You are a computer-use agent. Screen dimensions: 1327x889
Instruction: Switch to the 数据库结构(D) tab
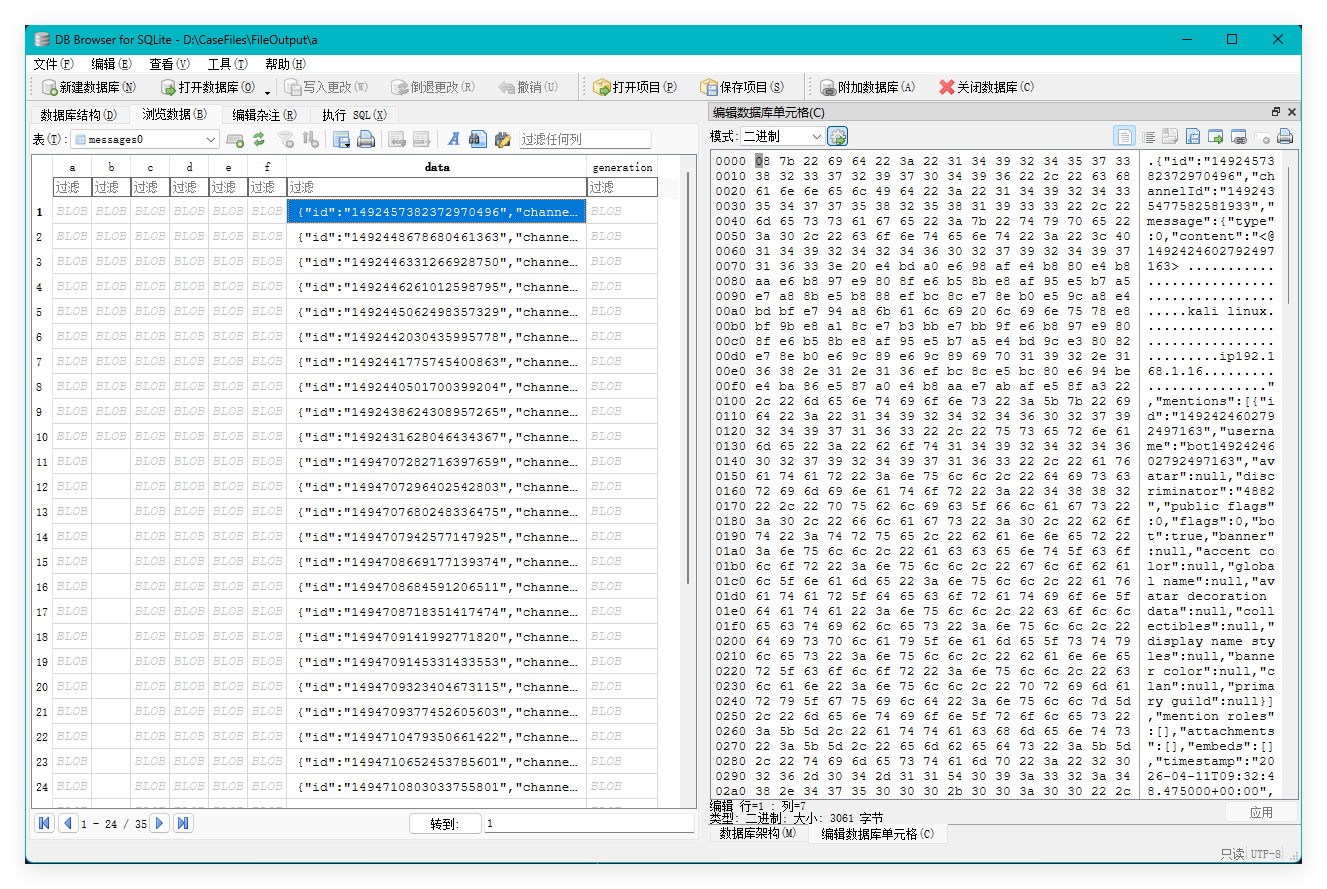tap(78, 115)
